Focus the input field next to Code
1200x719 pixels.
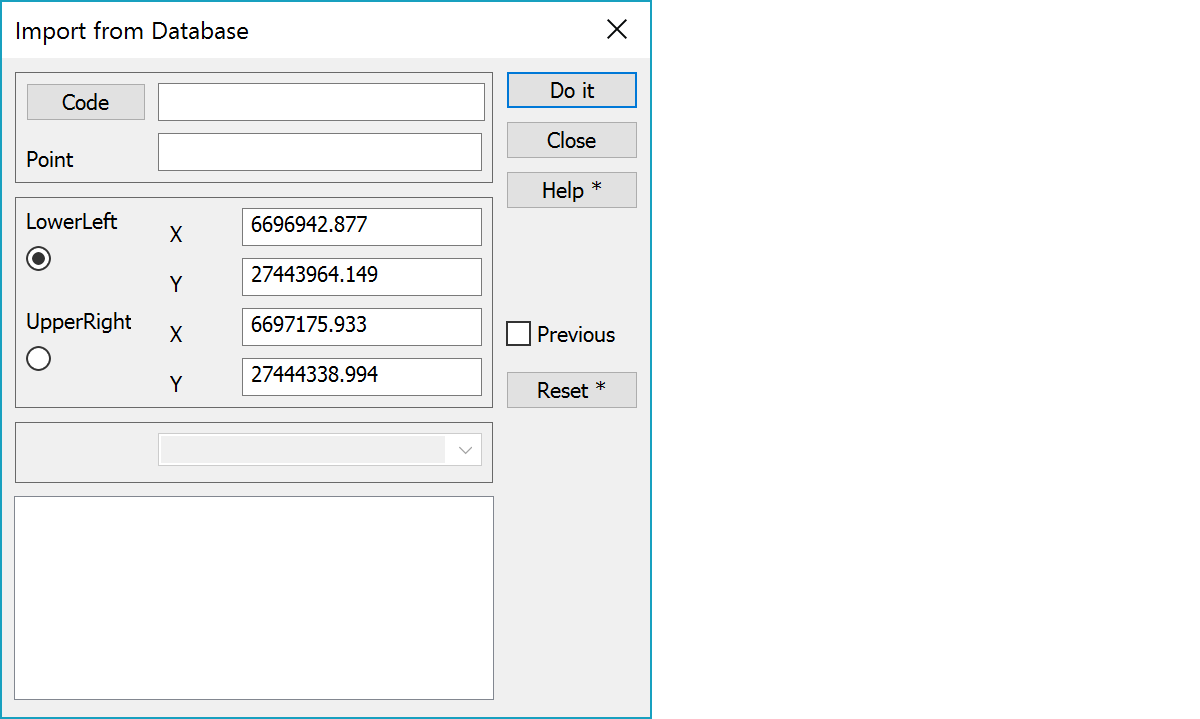pos(321,102)
